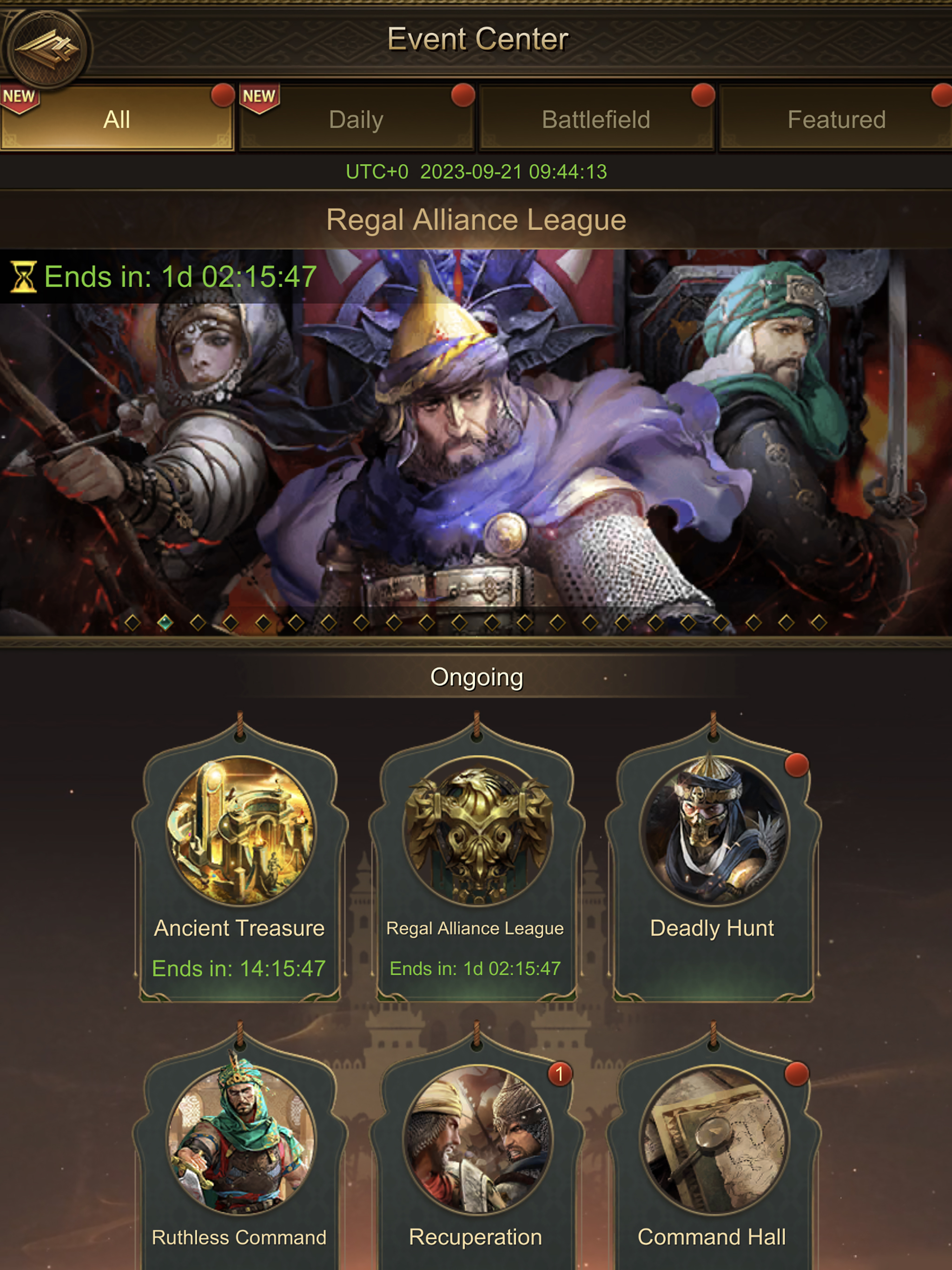
Task: Tap the red dot on Deadly Hunt
Action: coord(797,765)
